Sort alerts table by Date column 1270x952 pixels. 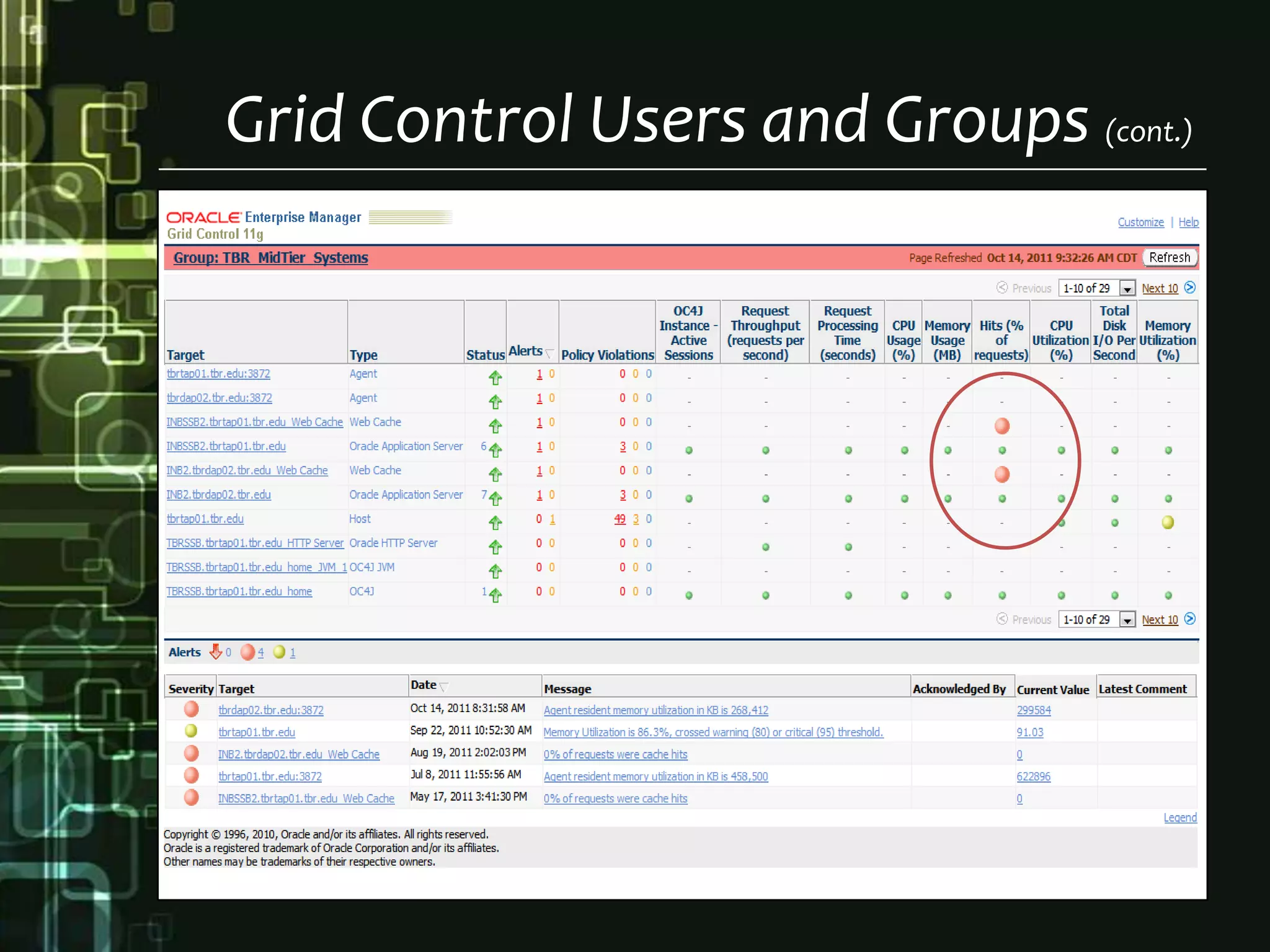click(429, 685)
